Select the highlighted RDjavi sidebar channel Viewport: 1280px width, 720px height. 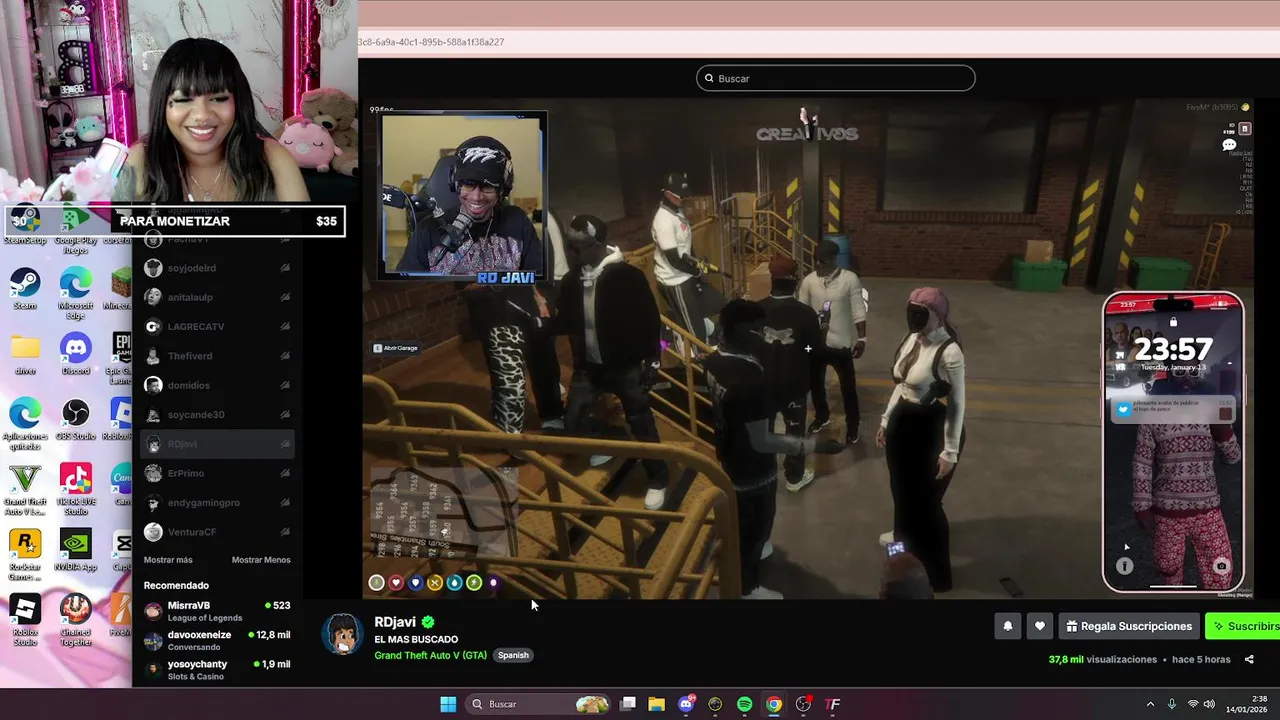[218, 444]
